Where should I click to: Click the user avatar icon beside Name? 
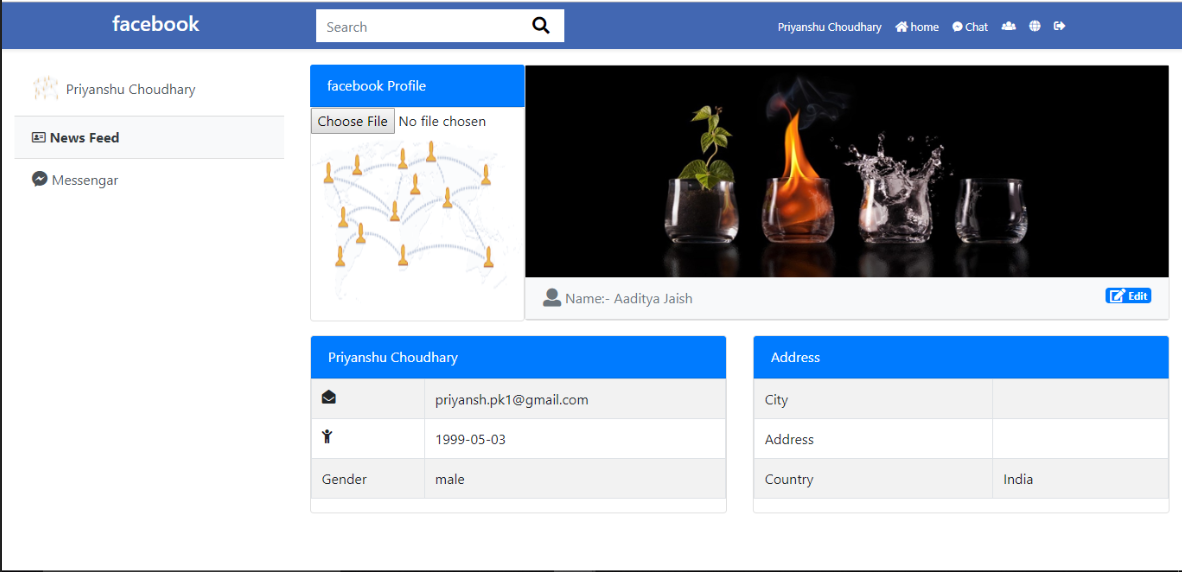click(x=551, y=297)
